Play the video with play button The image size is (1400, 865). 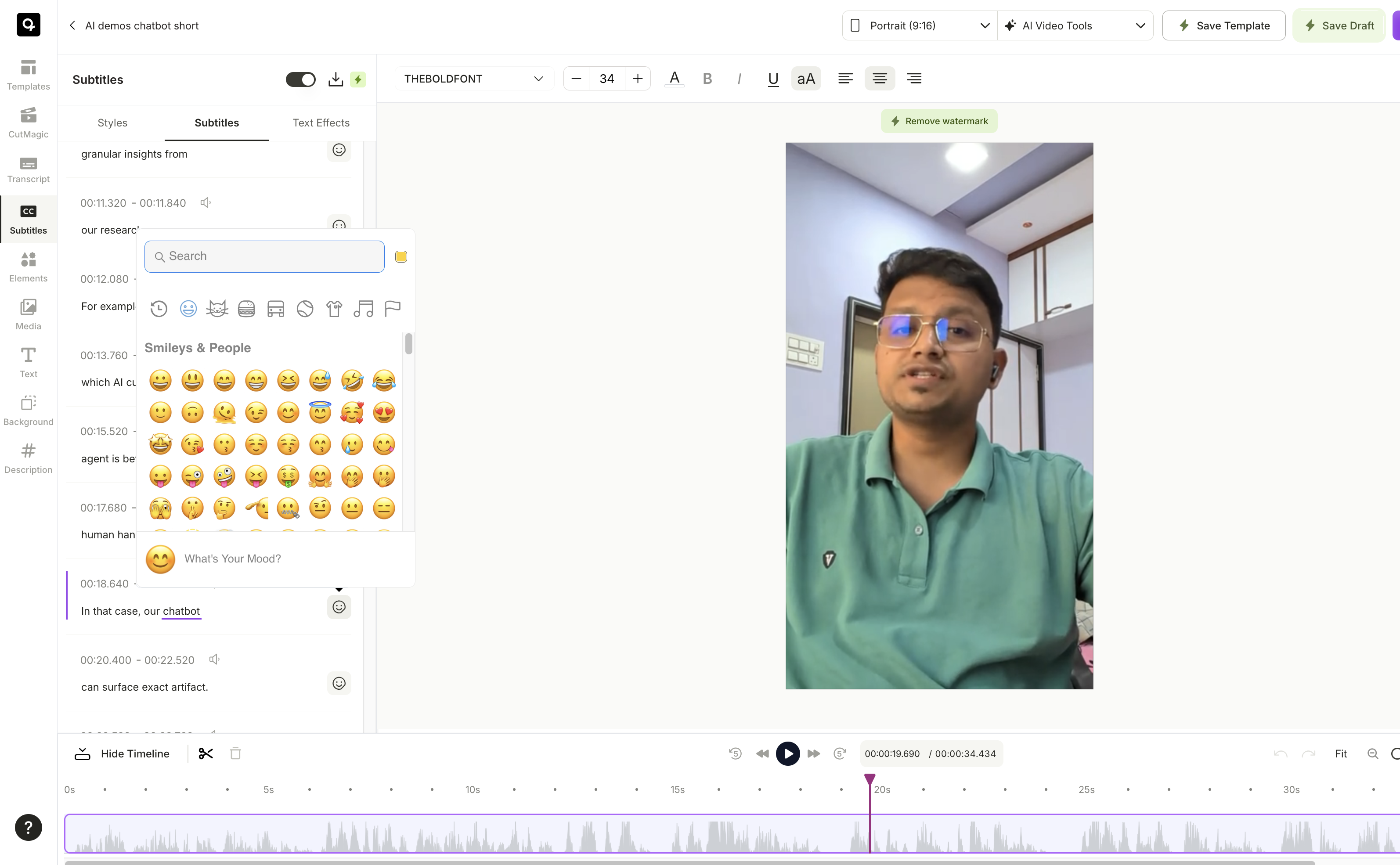788,753
